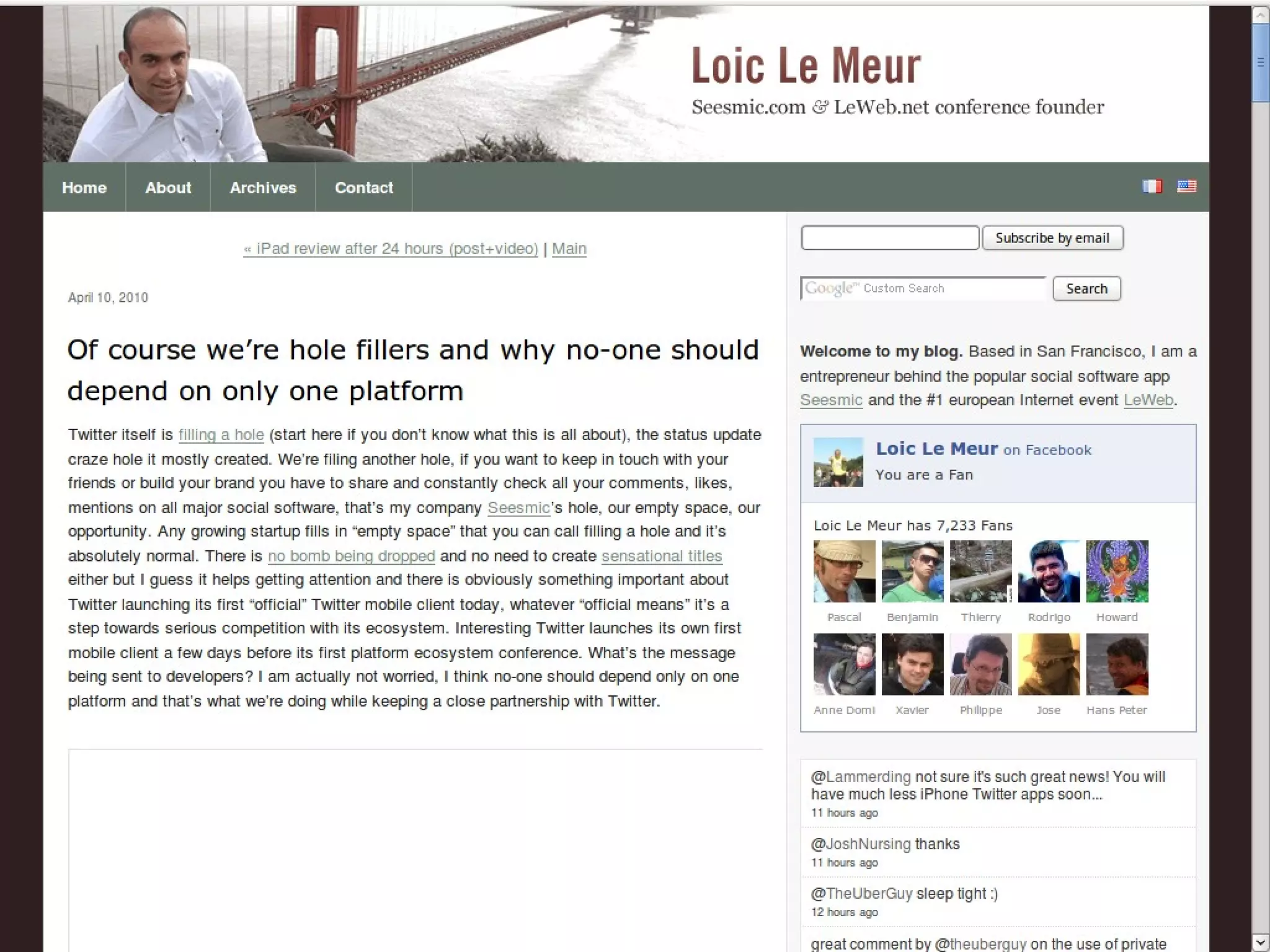Open the Archives menu item
The height and width of the screenshot is (952, 1270).
(263, 188)
